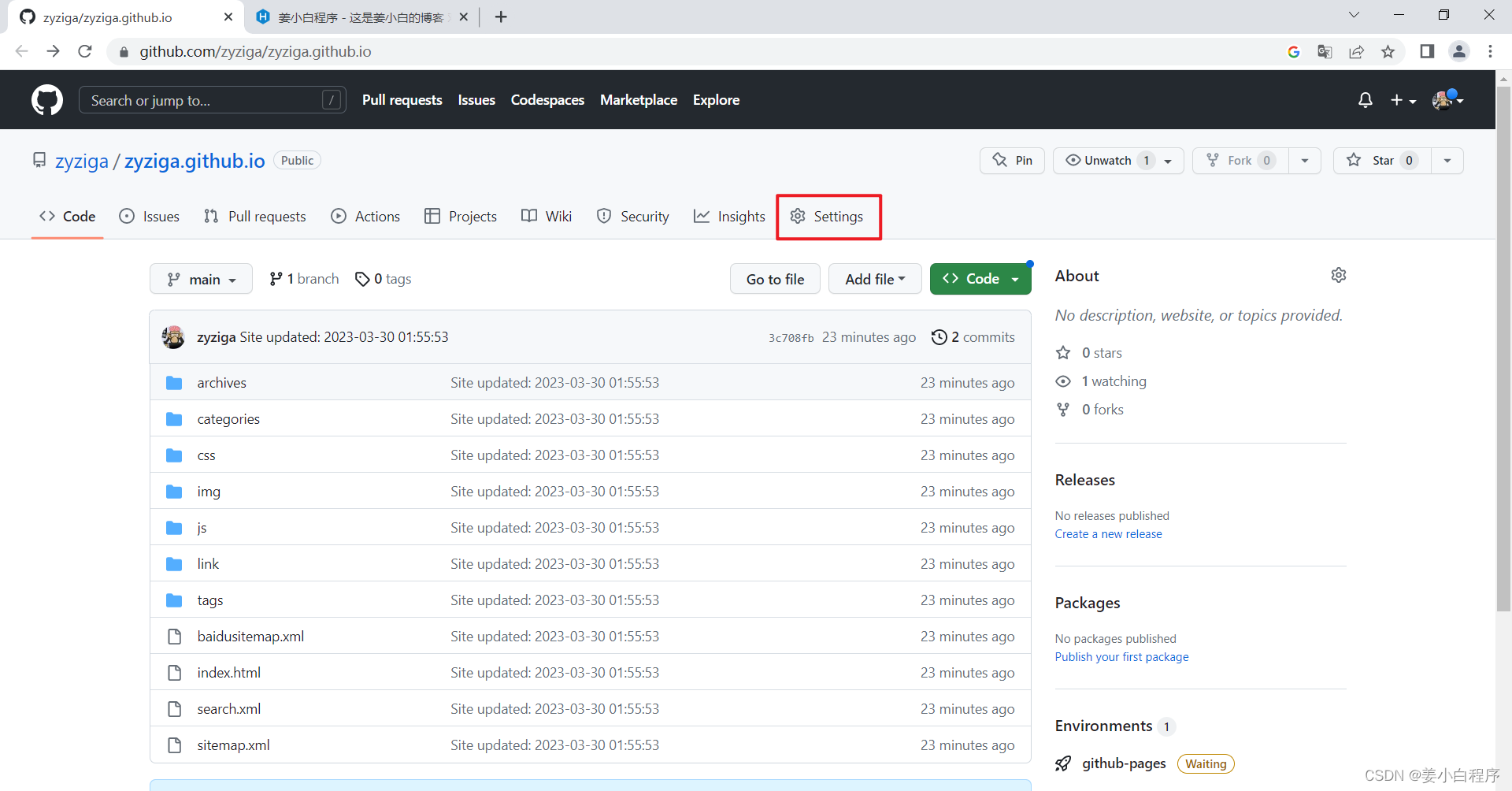Click the address bar URL
The image size is (1512, 791).
tap(255, 51)
